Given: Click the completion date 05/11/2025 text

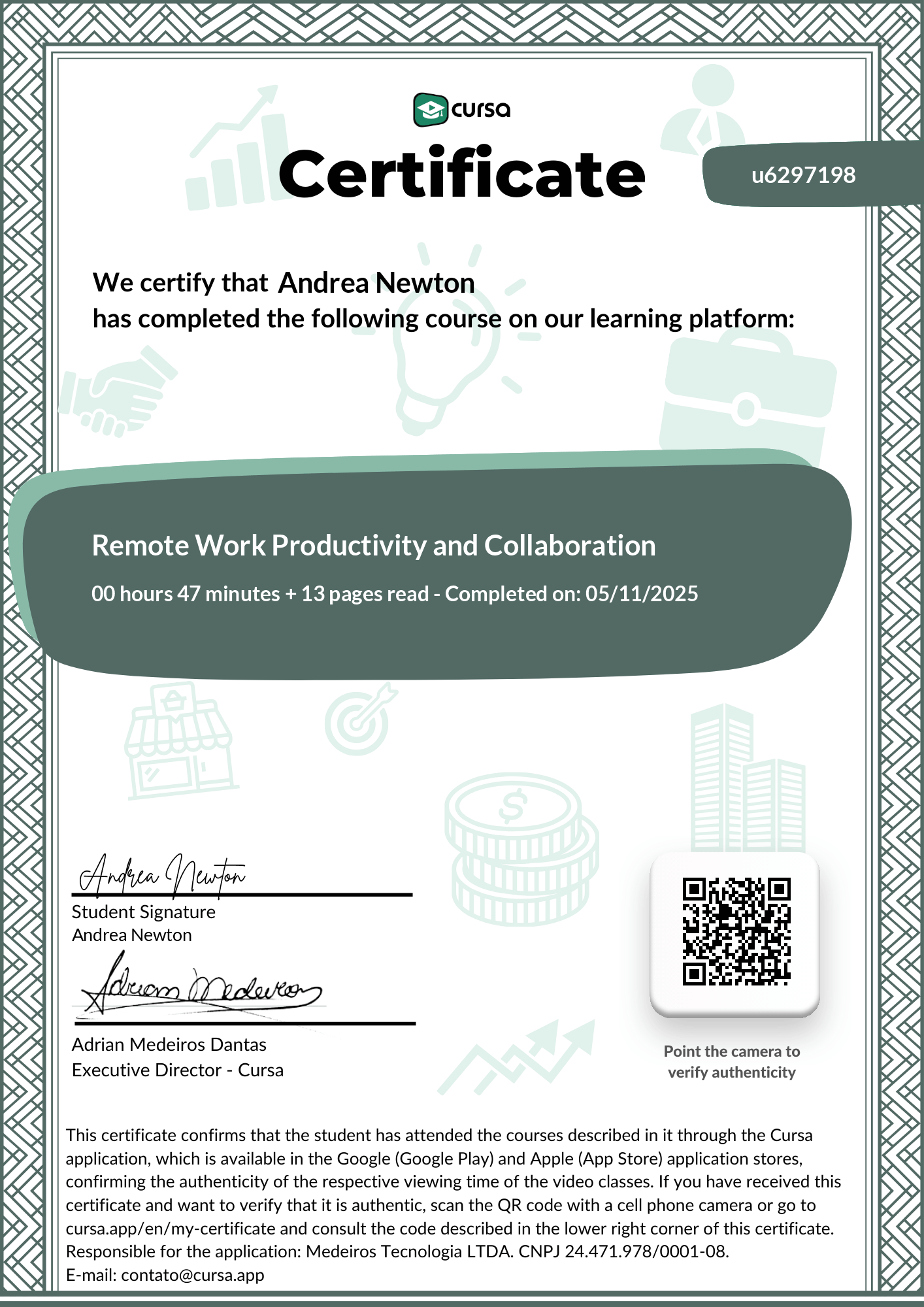Looking at the screenshot, I should [641, 594].
